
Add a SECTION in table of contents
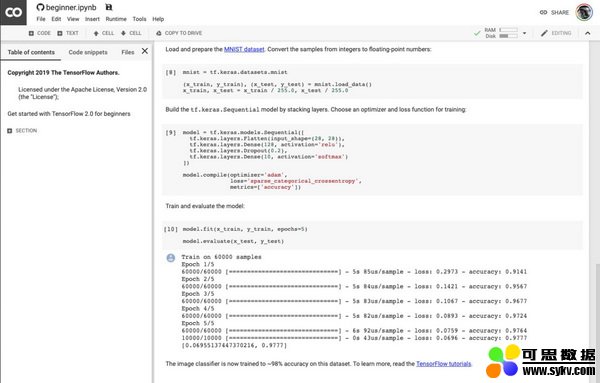click(x=22, y=131)
